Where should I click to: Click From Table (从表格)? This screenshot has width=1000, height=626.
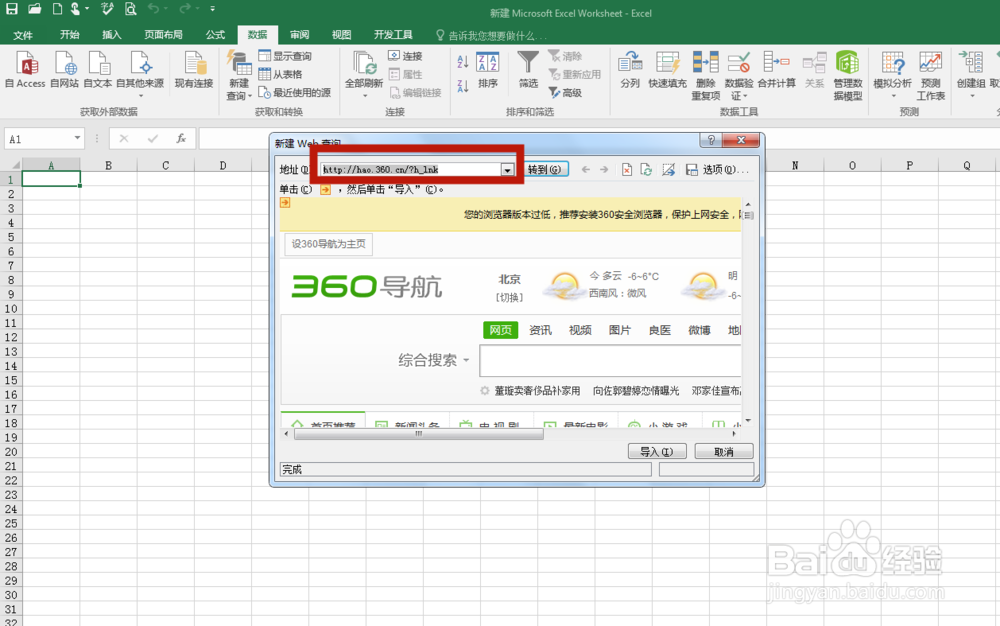click(x=280, y=75)
